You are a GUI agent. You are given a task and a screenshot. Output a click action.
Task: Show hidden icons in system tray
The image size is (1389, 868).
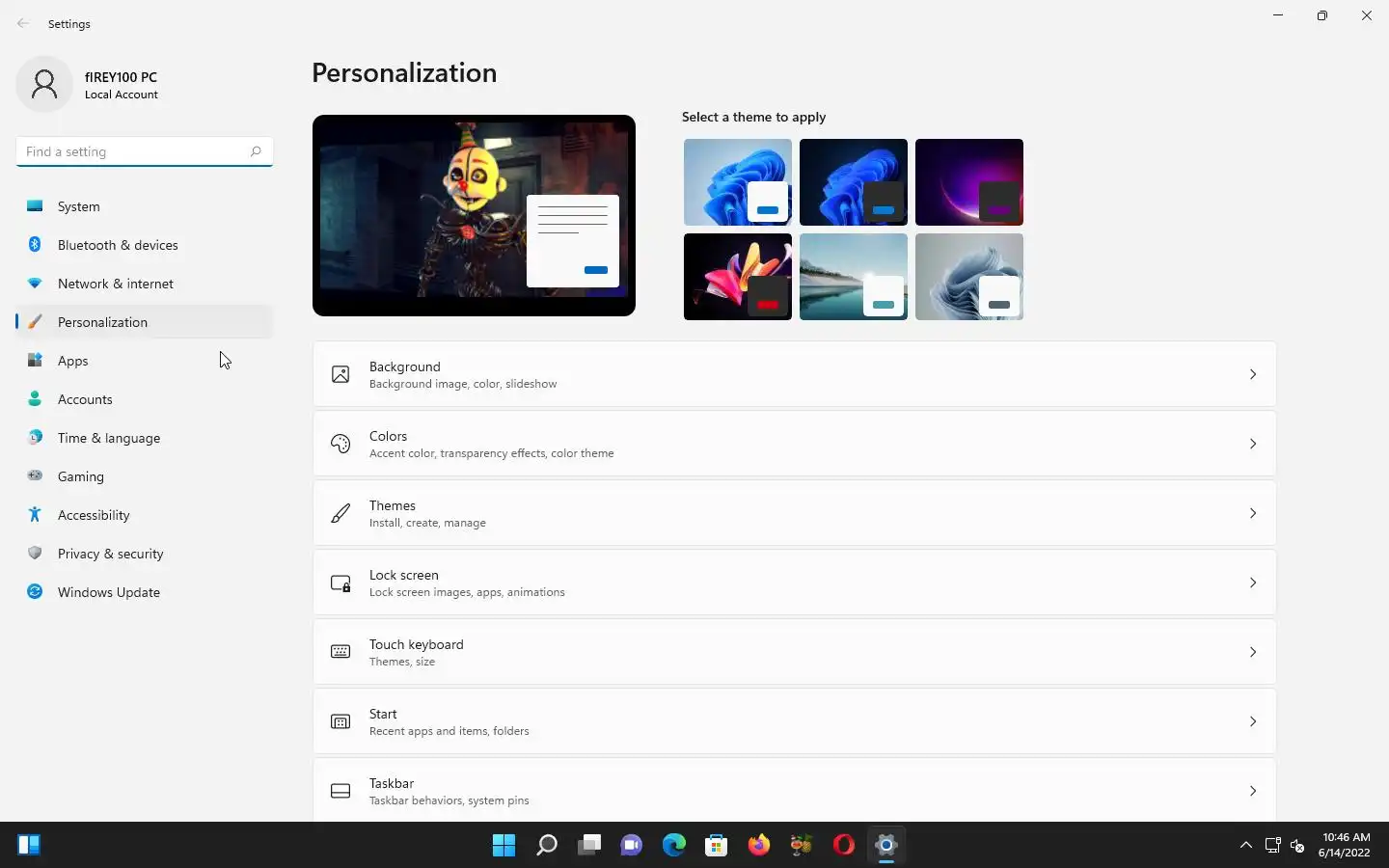click(x=1246, y=845)
